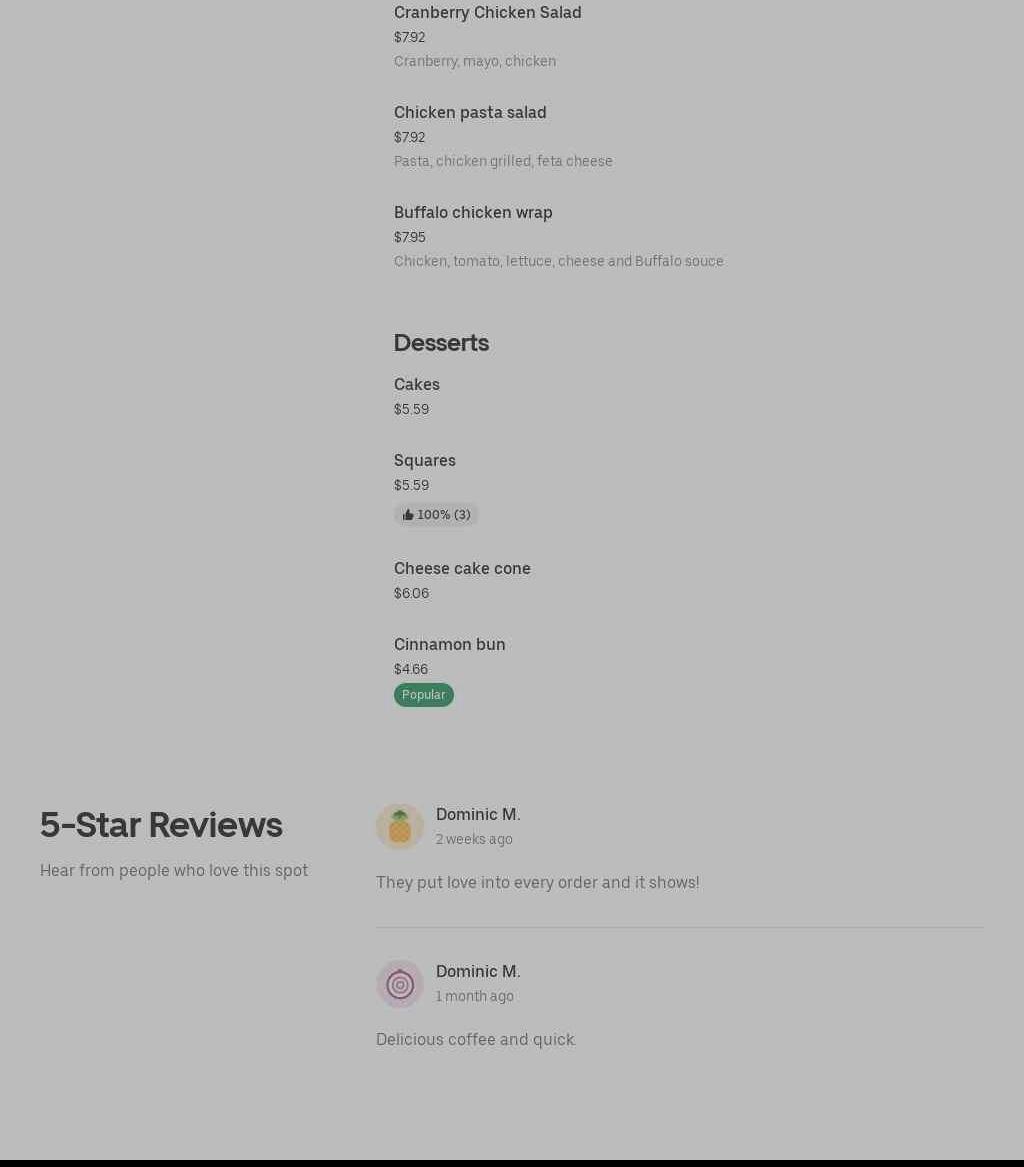The height and width of the screenshot is (1167, 1024).
Task: Open the Cranberry Chicken Salad item
Action: tap(487, 12)
